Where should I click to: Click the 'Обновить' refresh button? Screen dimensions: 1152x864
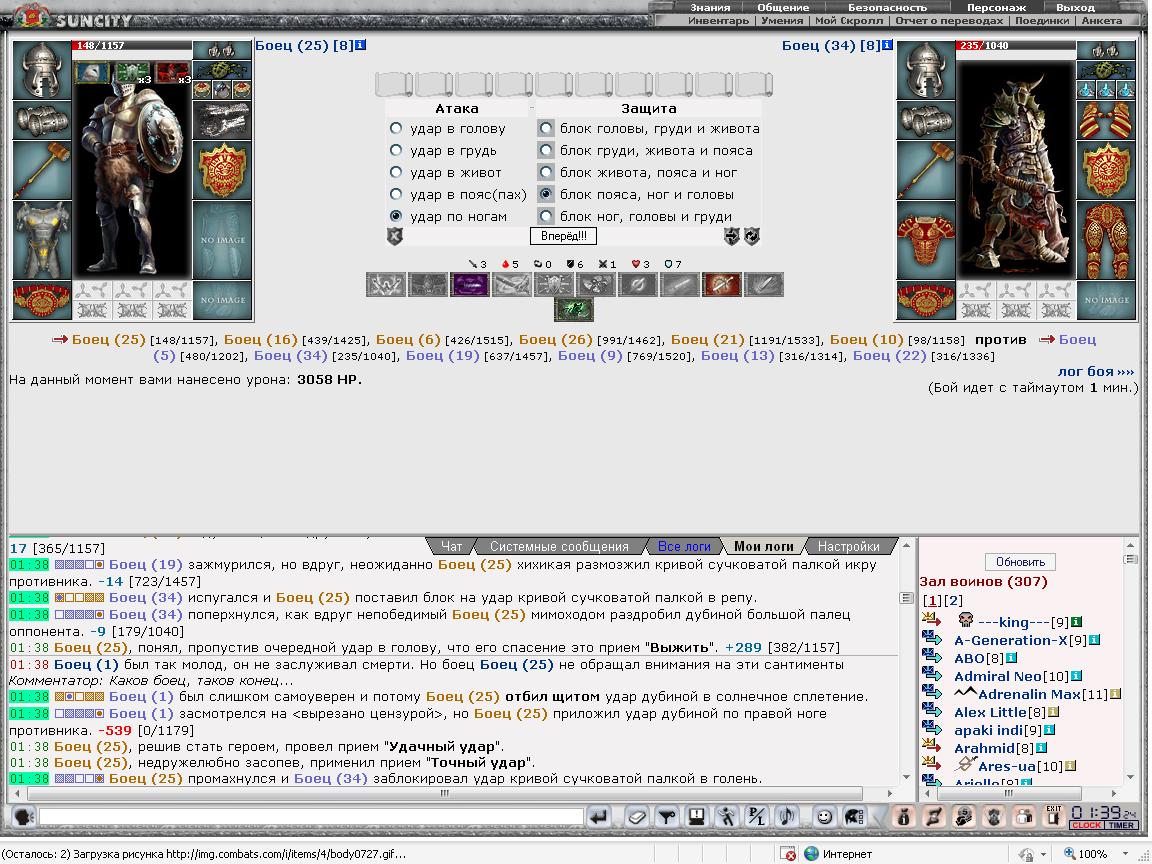(1020, 562)
